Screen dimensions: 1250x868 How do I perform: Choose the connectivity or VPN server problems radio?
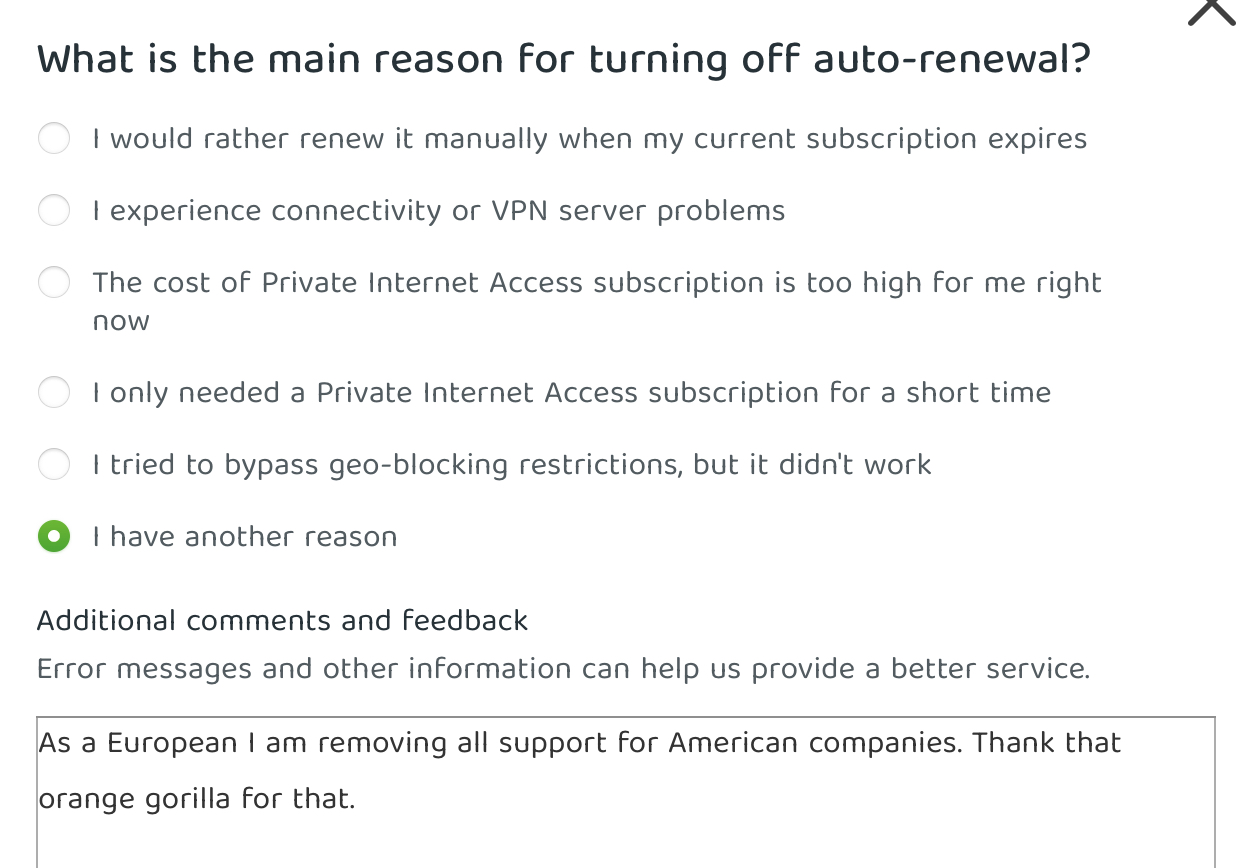(x=54, y=210)
